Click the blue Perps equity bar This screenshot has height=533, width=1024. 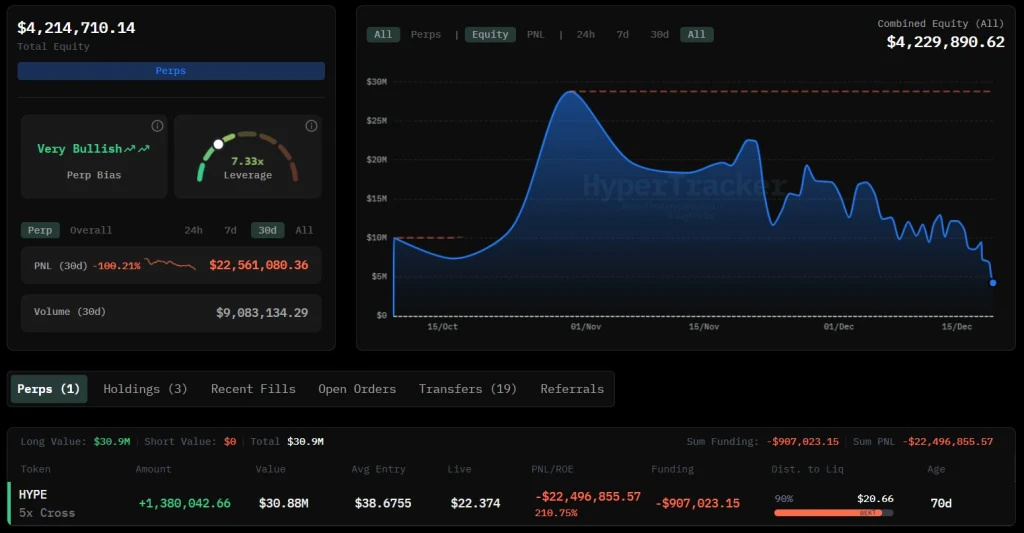point(171,71)
